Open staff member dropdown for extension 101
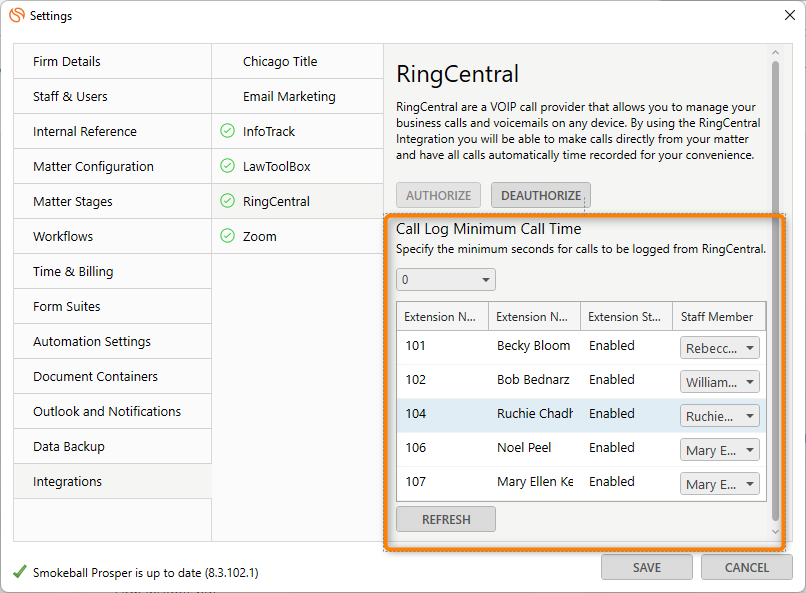This screenshot has width=806, height=593. (x=720, y=348)
